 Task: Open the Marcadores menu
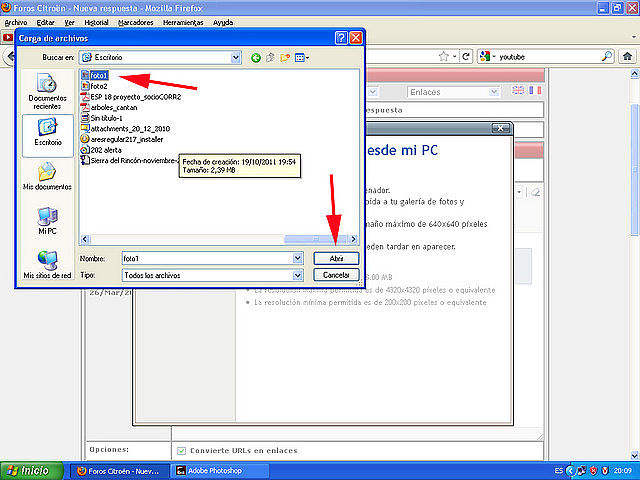coord(136,22)
